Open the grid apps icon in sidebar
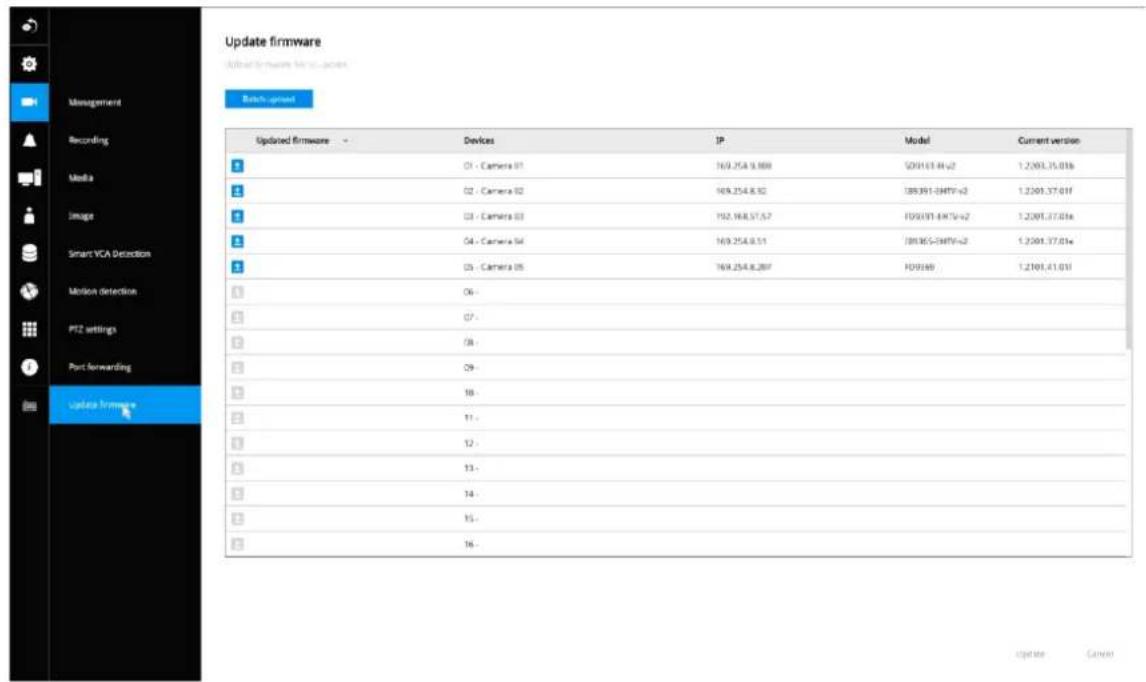This screenshot has height=682, width=1146. 29,329
